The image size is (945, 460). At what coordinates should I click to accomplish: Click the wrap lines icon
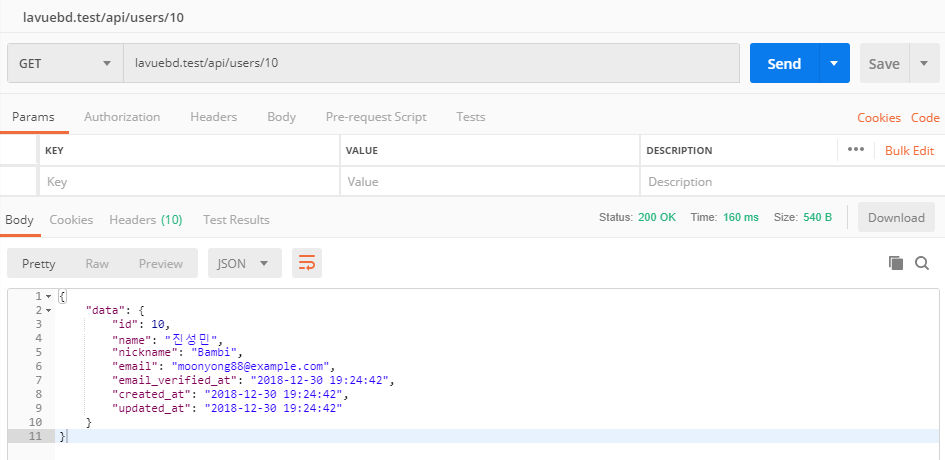point(307,263)
